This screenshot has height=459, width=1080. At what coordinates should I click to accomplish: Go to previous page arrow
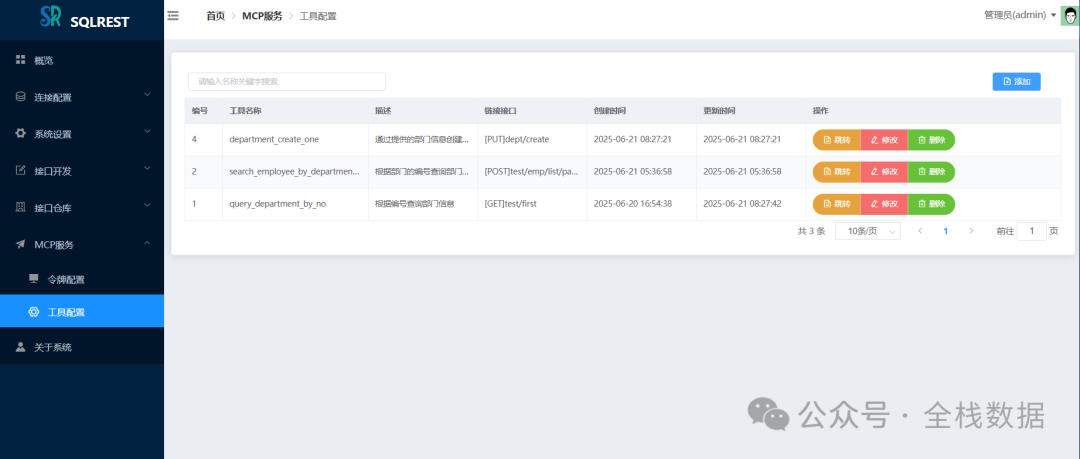coord(920,231)
